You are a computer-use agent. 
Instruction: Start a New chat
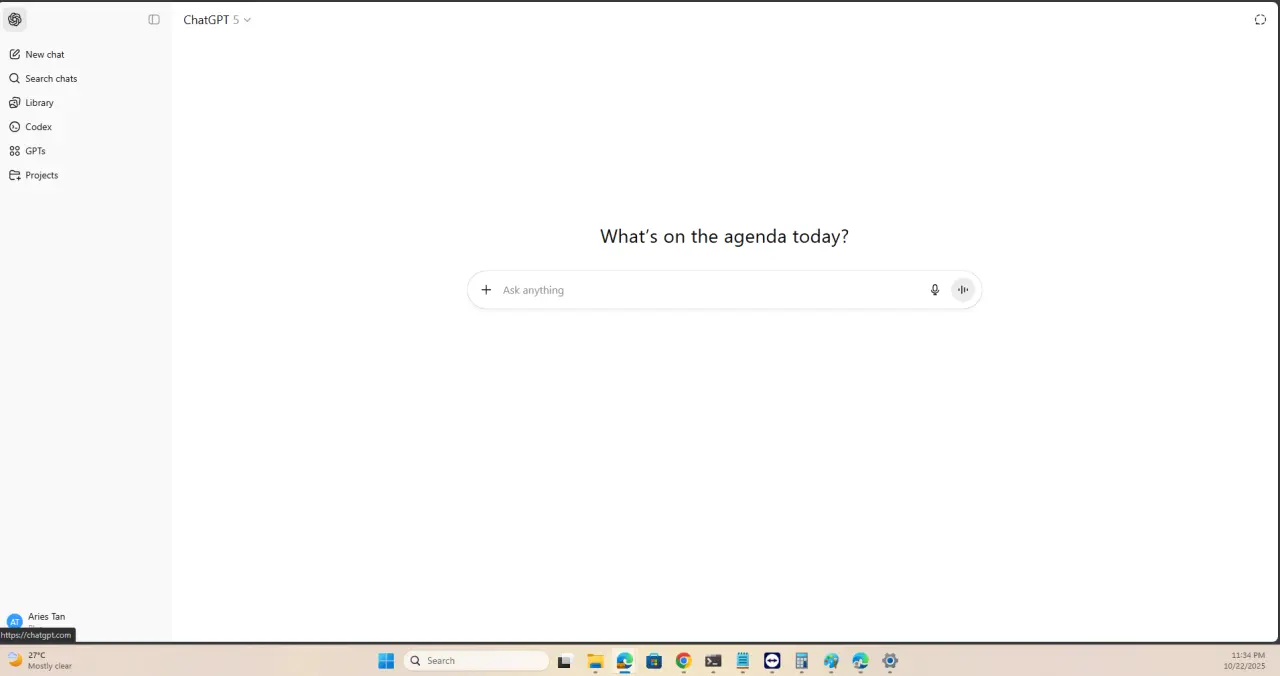point(45,55)
